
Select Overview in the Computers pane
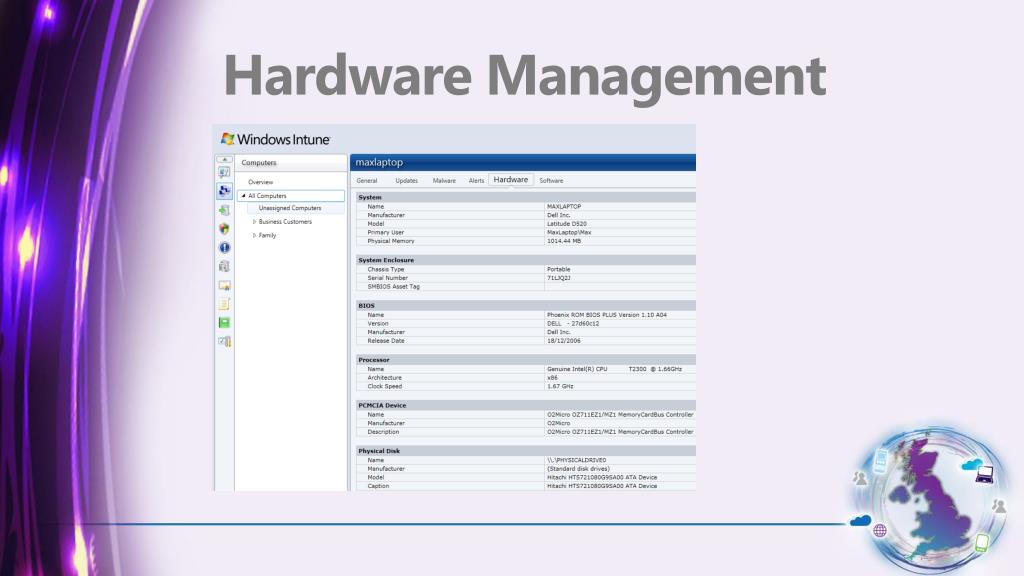[x=261, y=182]
